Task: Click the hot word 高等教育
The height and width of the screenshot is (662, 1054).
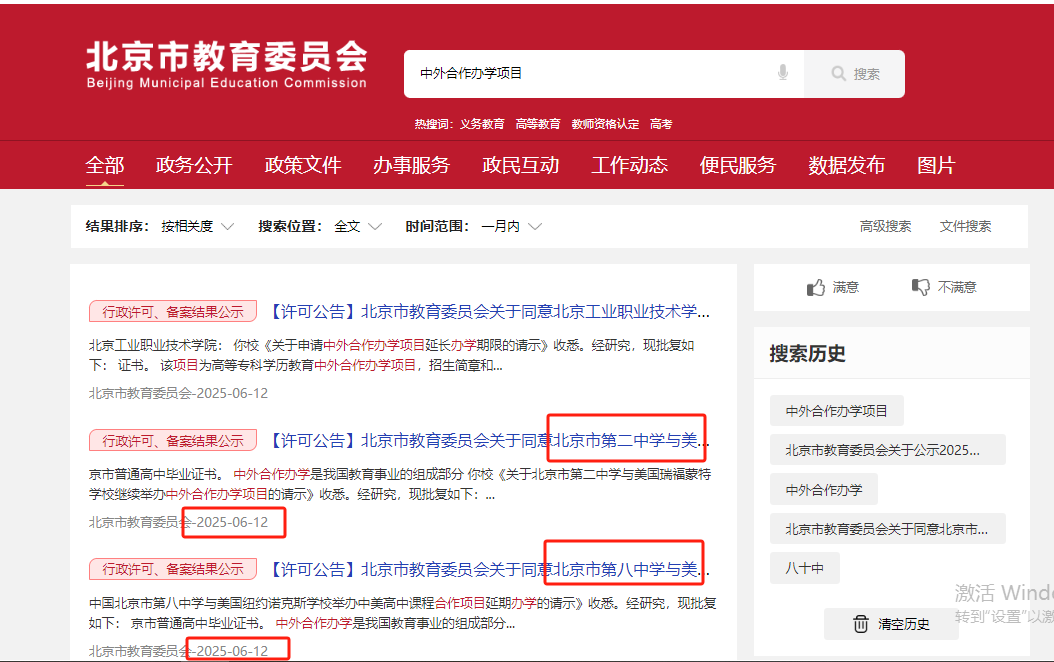Action: coord(538,124)
